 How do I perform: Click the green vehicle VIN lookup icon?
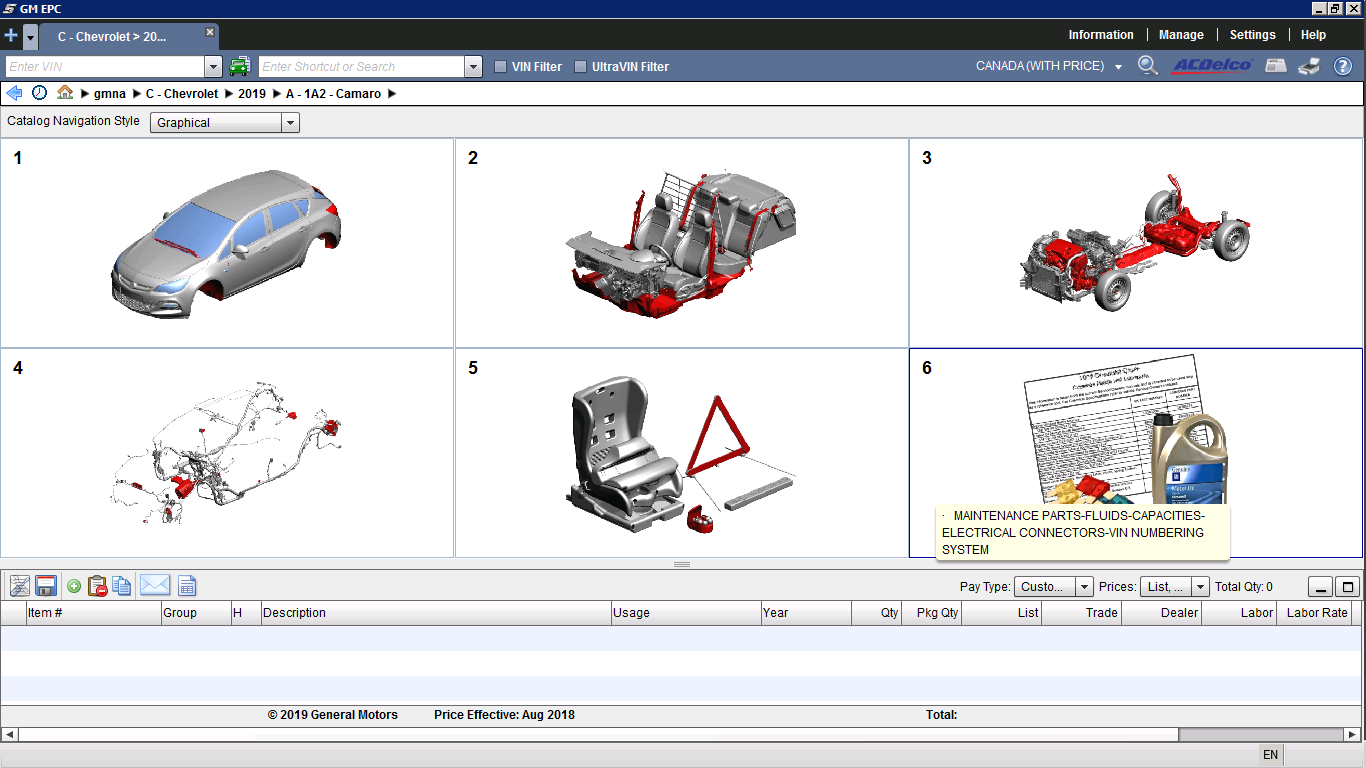pos(239,67)
